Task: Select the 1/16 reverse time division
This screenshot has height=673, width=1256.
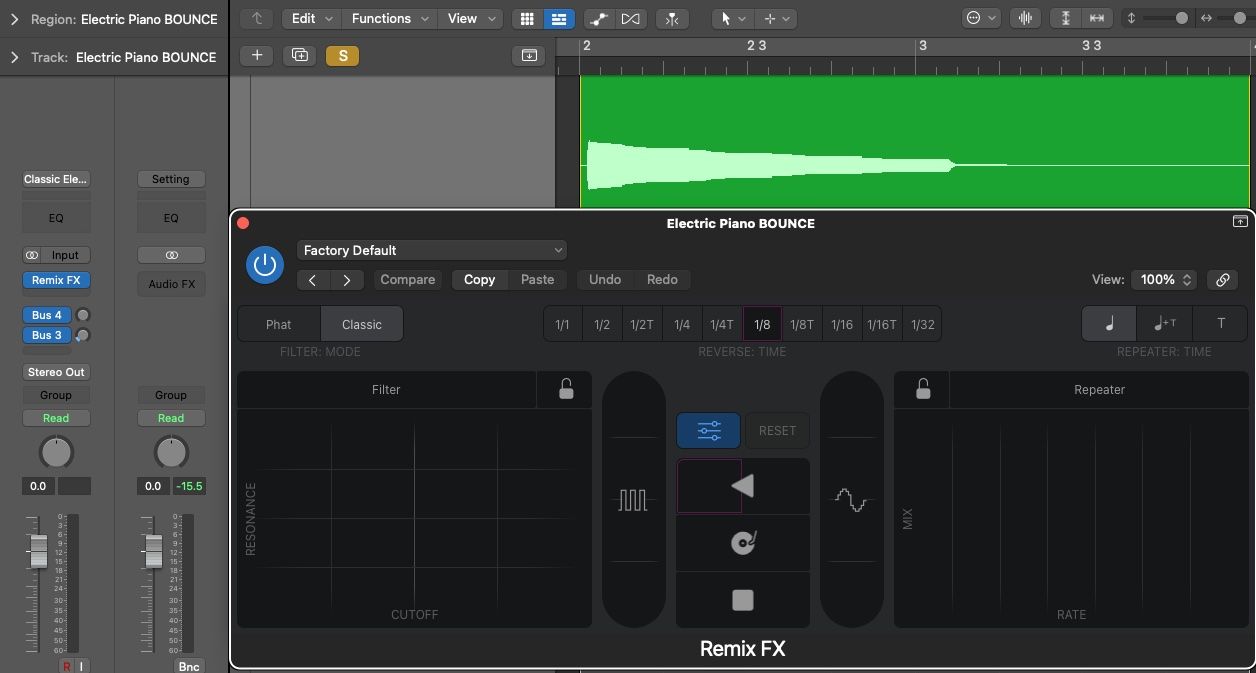Action: [x=841, y=323]
